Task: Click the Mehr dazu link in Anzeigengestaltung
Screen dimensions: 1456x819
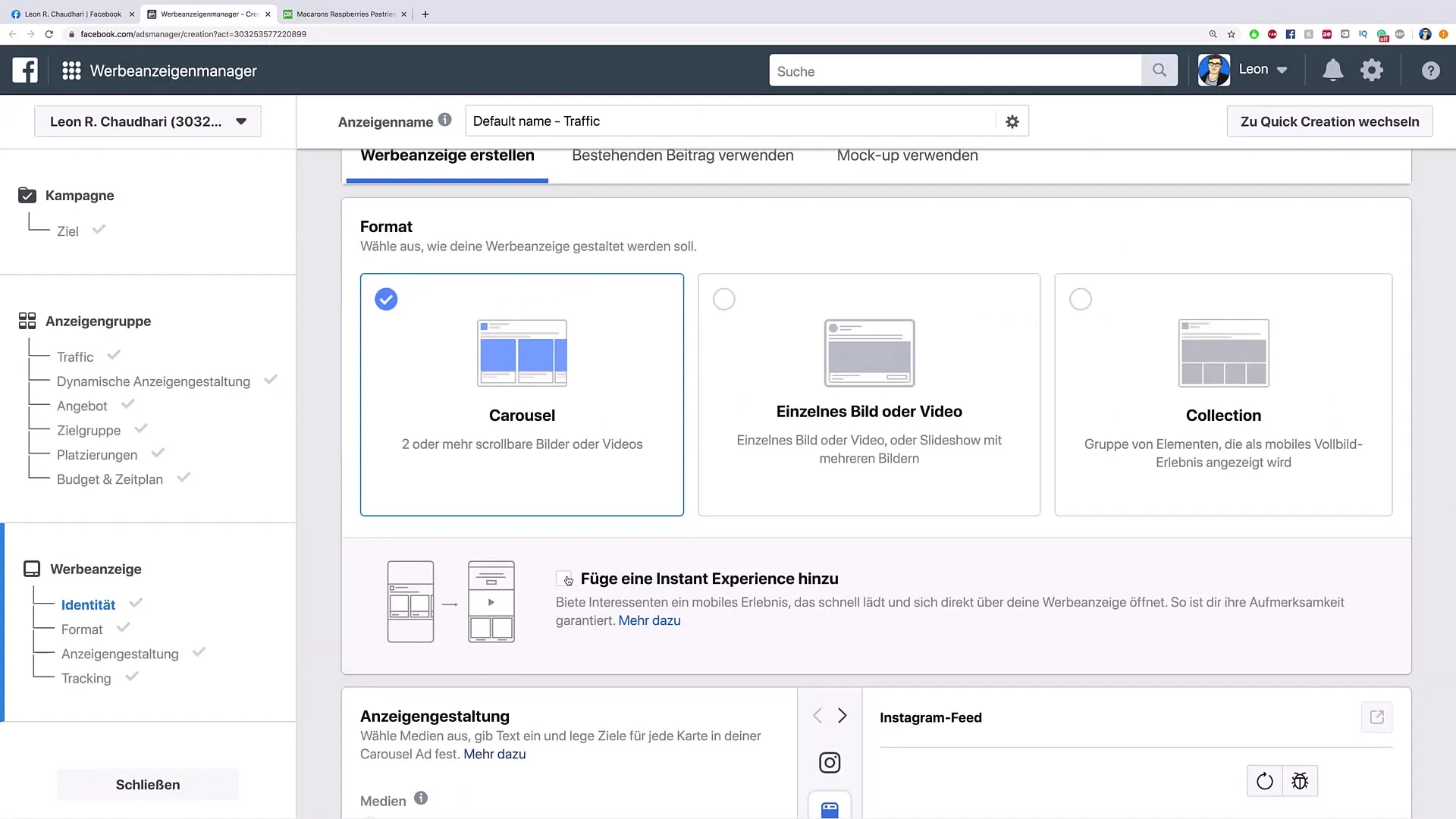Action: (x=494, y=754)
